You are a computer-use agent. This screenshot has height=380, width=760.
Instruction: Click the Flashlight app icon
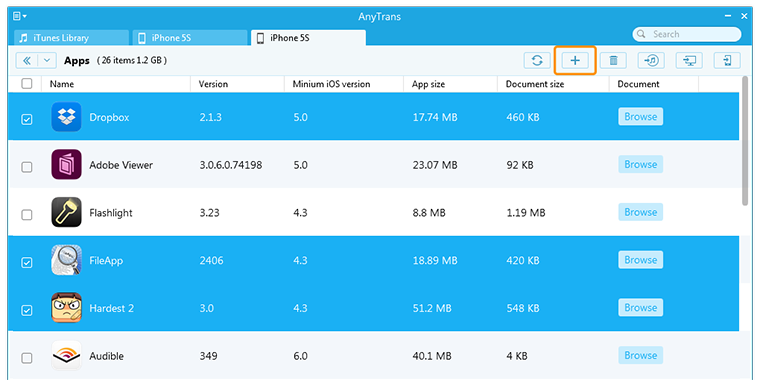coord(66,212)
